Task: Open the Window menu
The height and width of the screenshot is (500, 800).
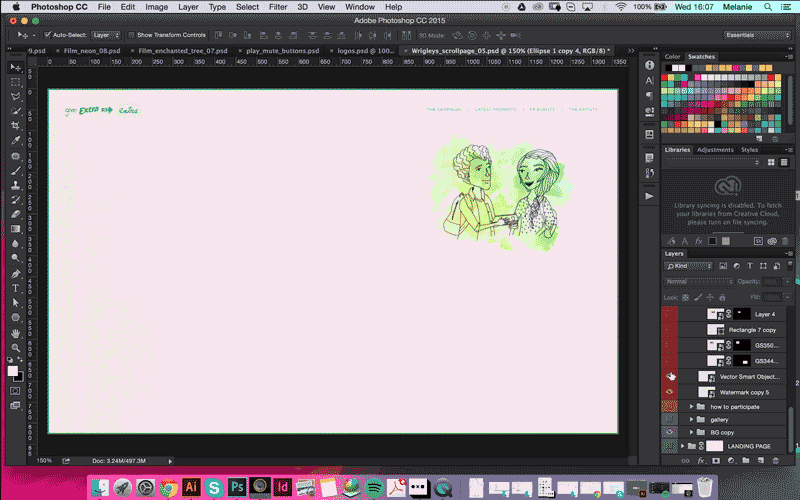Action: tap(360, 7)
